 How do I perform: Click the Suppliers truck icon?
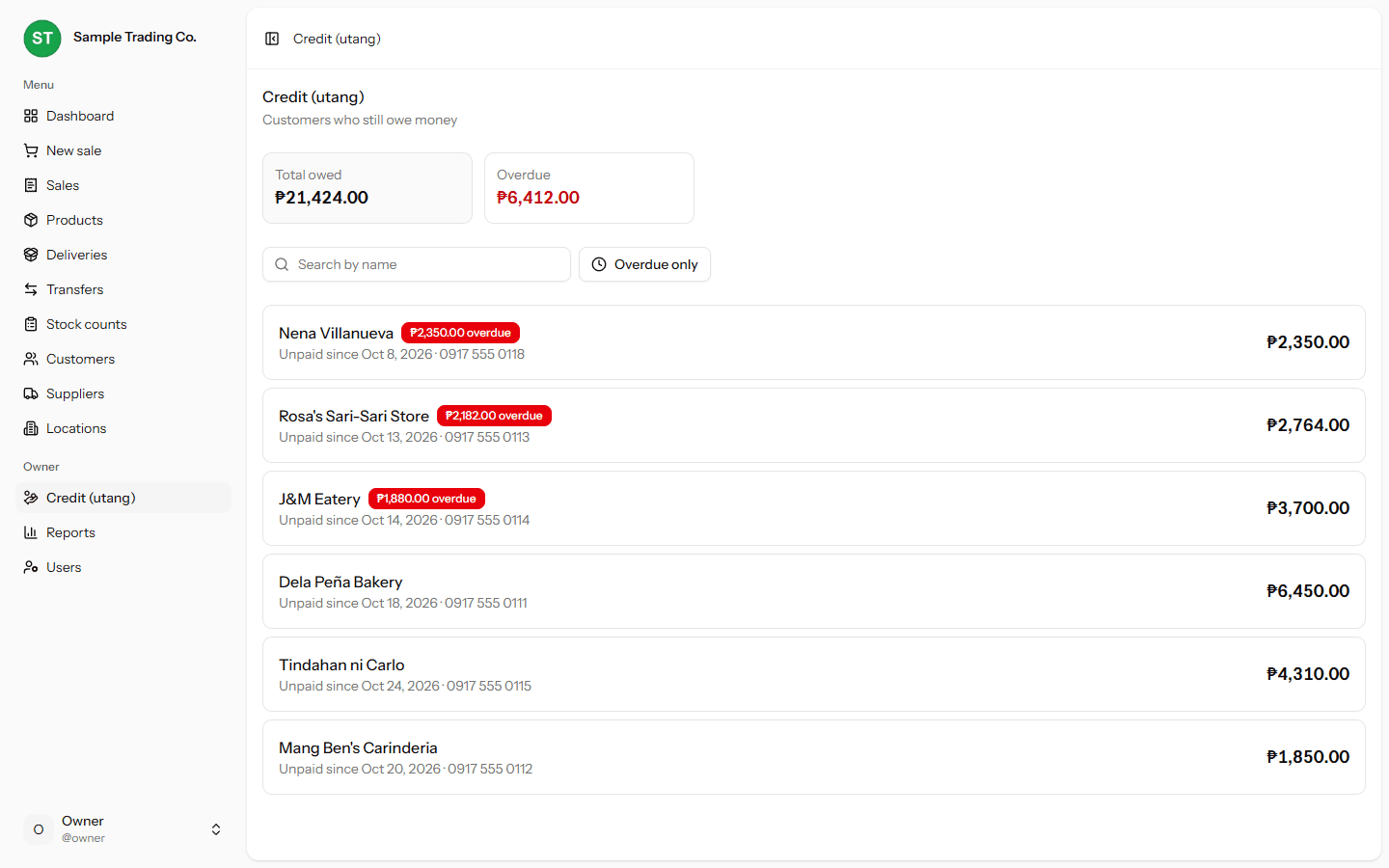[31, 393]
